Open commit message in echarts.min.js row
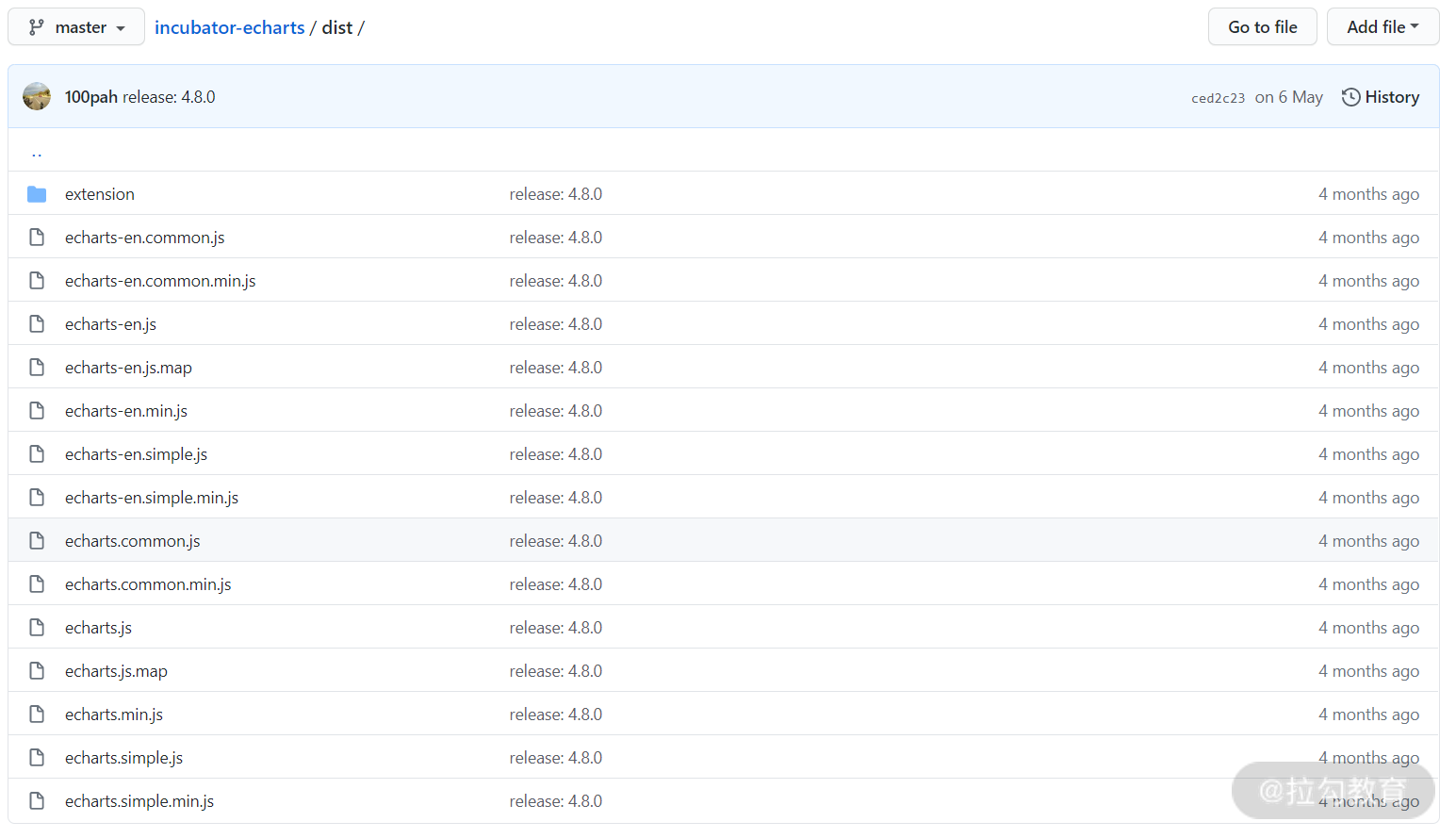1456x838 pixels. 555,715
